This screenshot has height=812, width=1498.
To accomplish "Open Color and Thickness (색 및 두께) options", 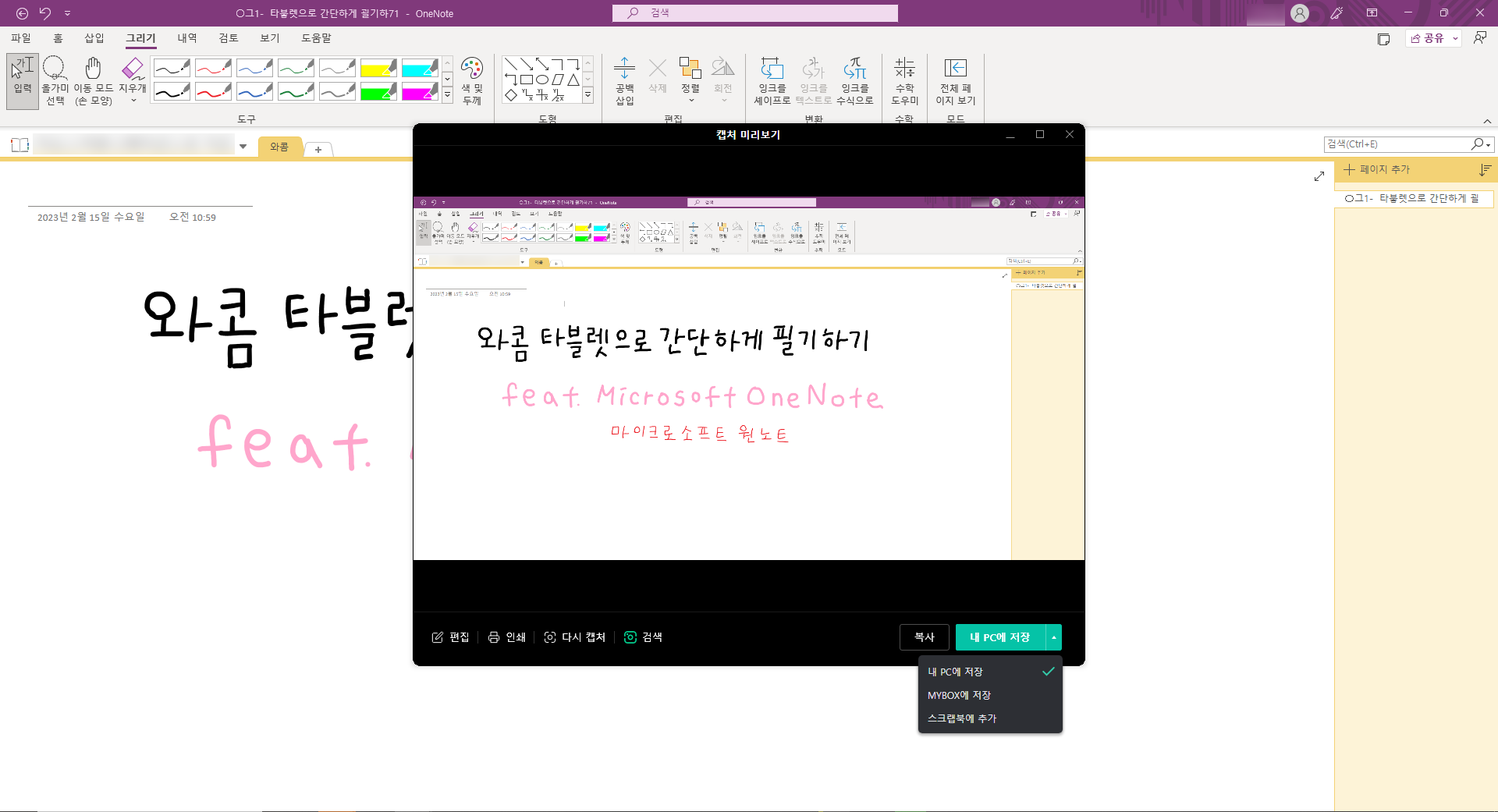I will (x=472, y=81).
